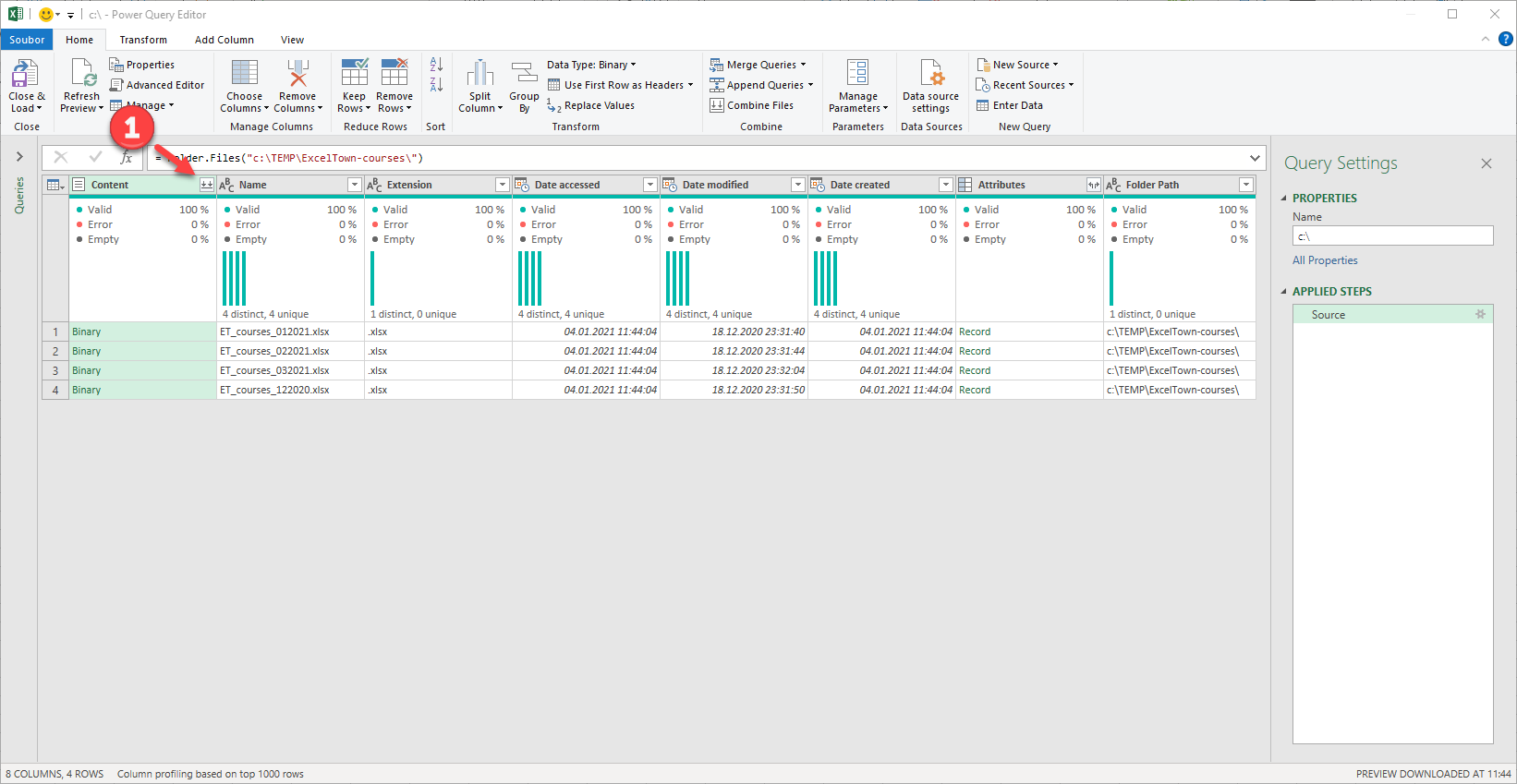The height and width of the screenshot is (784, 1517).
Task: Open the Extension column filter dropdown
Action: [502, 185]
